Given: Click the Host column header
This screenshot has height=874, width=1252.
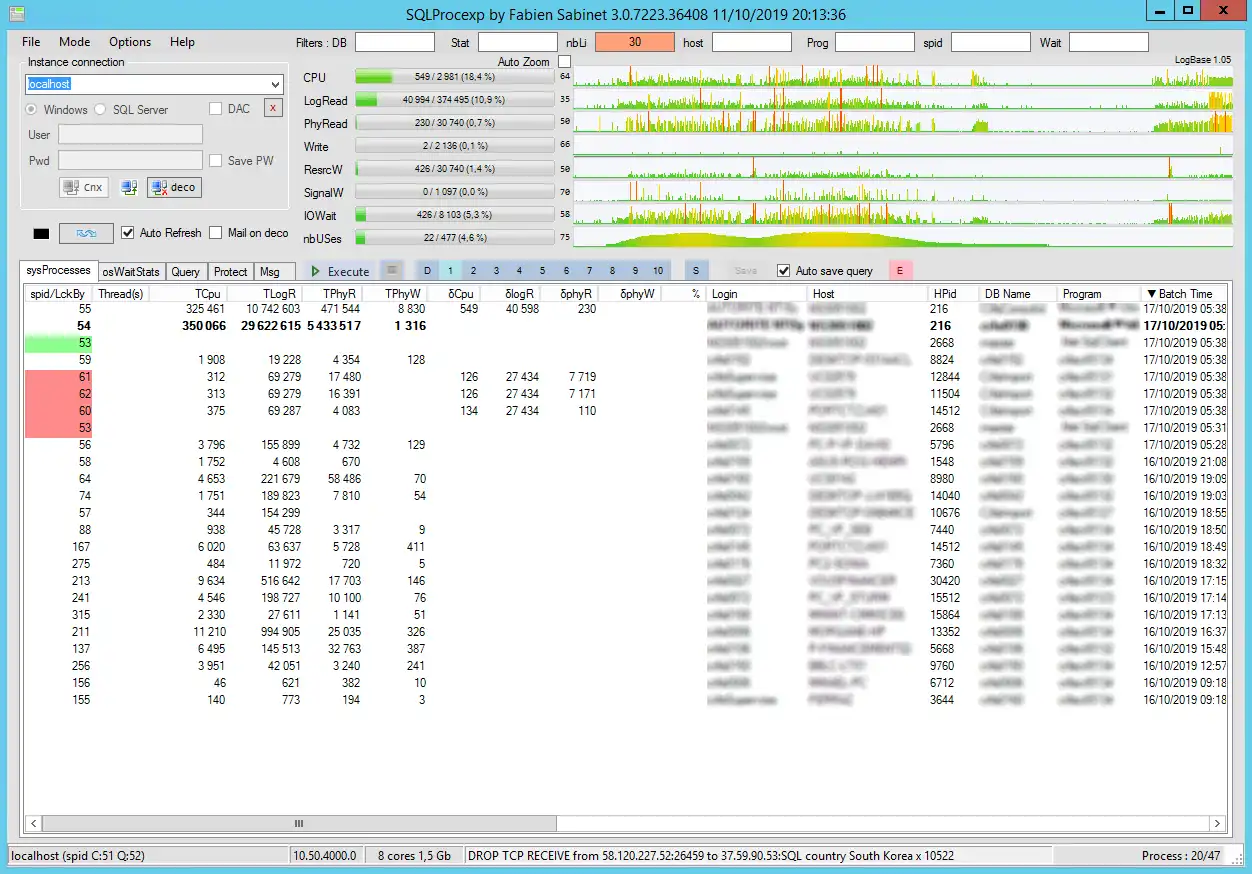Looking at the screenshot, I should [x=868, y=294].
